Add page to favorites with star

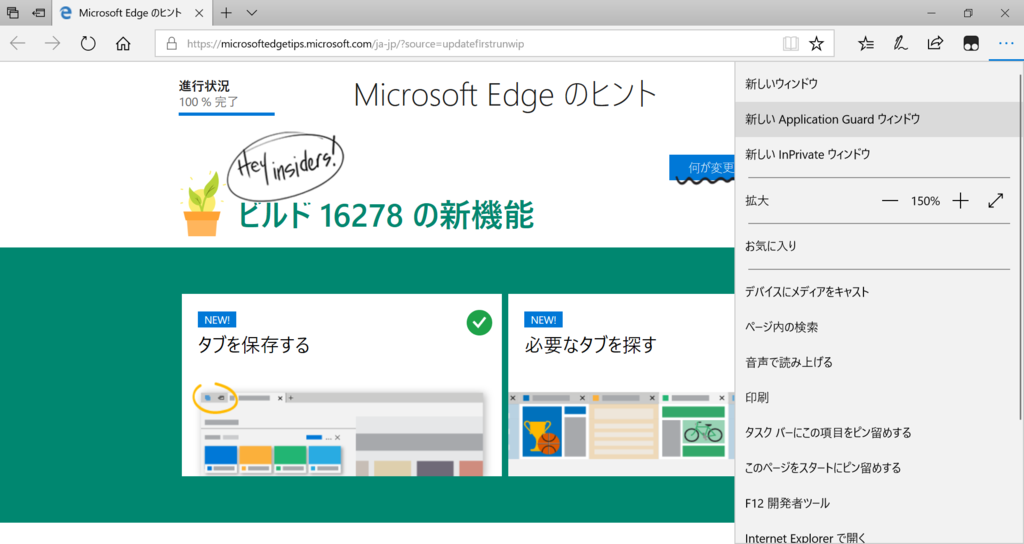[816, 44]
